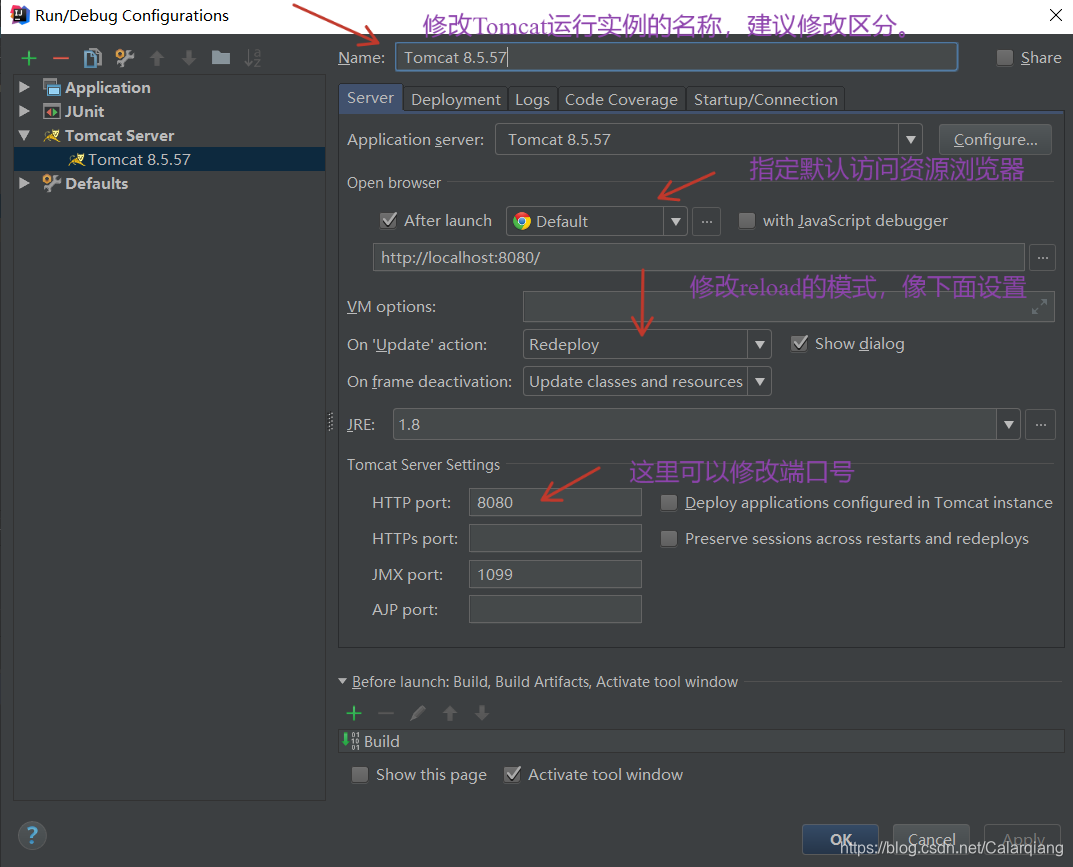Image resolution: width=1073 pixels, height=867 pixels.
Task: Enable with JavaScript debugger checkbox
Action: click(747, 220)
